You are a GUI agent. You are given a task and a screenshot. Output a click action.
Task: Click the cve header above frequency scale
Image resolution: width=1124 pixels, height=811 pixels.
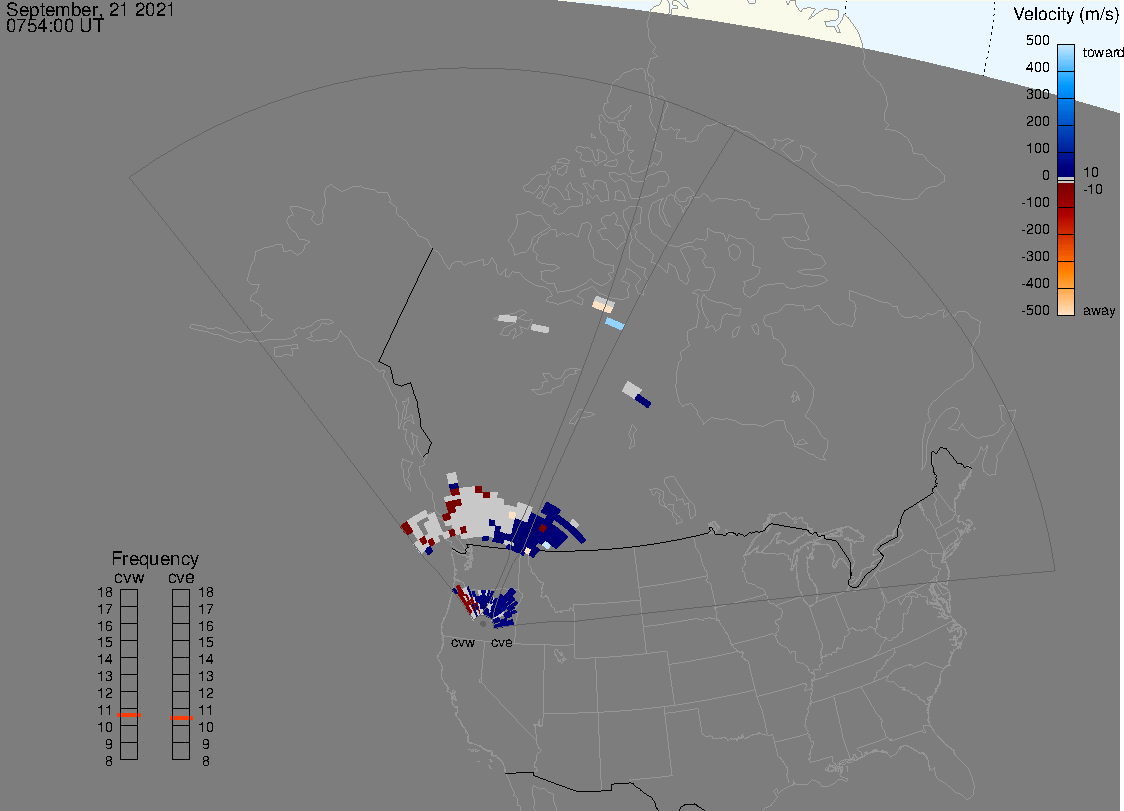click(181, 577)
